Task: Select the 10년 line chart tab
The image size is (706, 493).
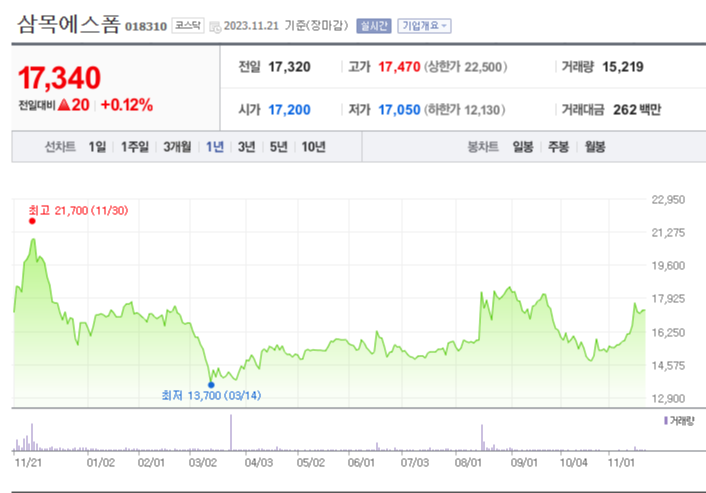Action: (x=313, y=147)
